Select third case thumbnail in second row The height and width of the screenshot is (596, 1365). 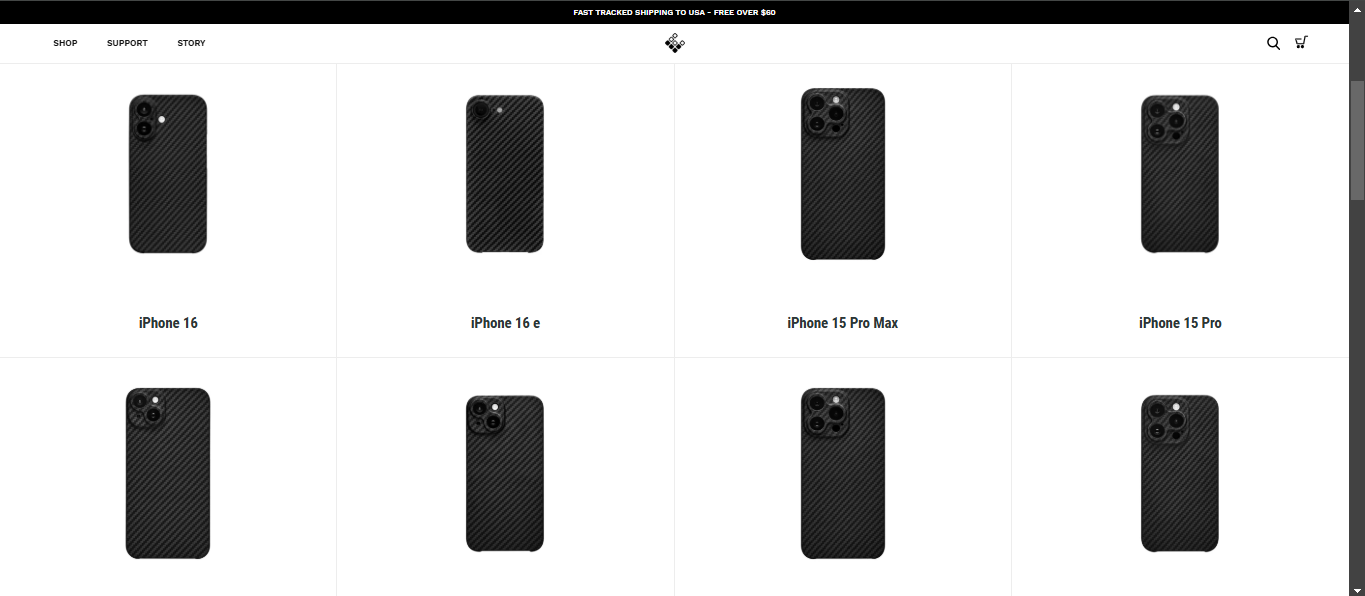coord(843,473)
